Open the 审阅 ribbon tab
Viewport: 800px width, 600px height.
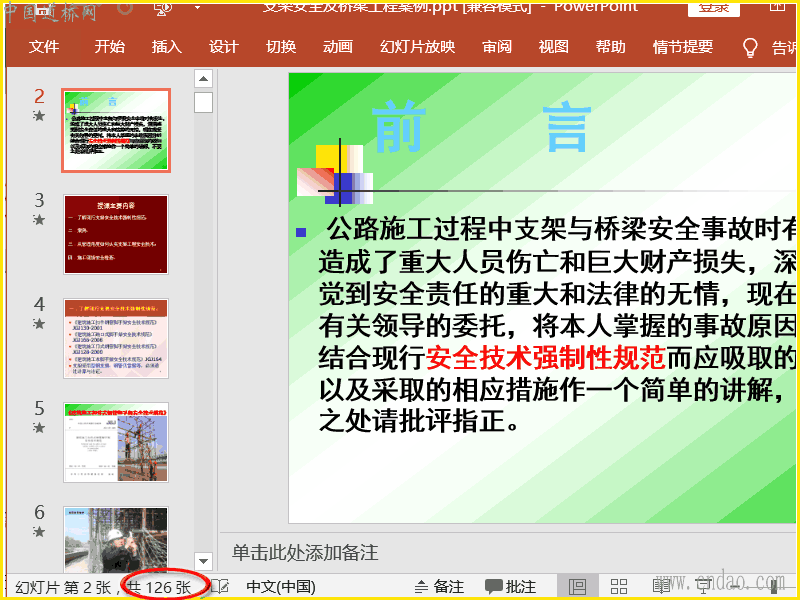pyautogui.click(x=497, y=47)
